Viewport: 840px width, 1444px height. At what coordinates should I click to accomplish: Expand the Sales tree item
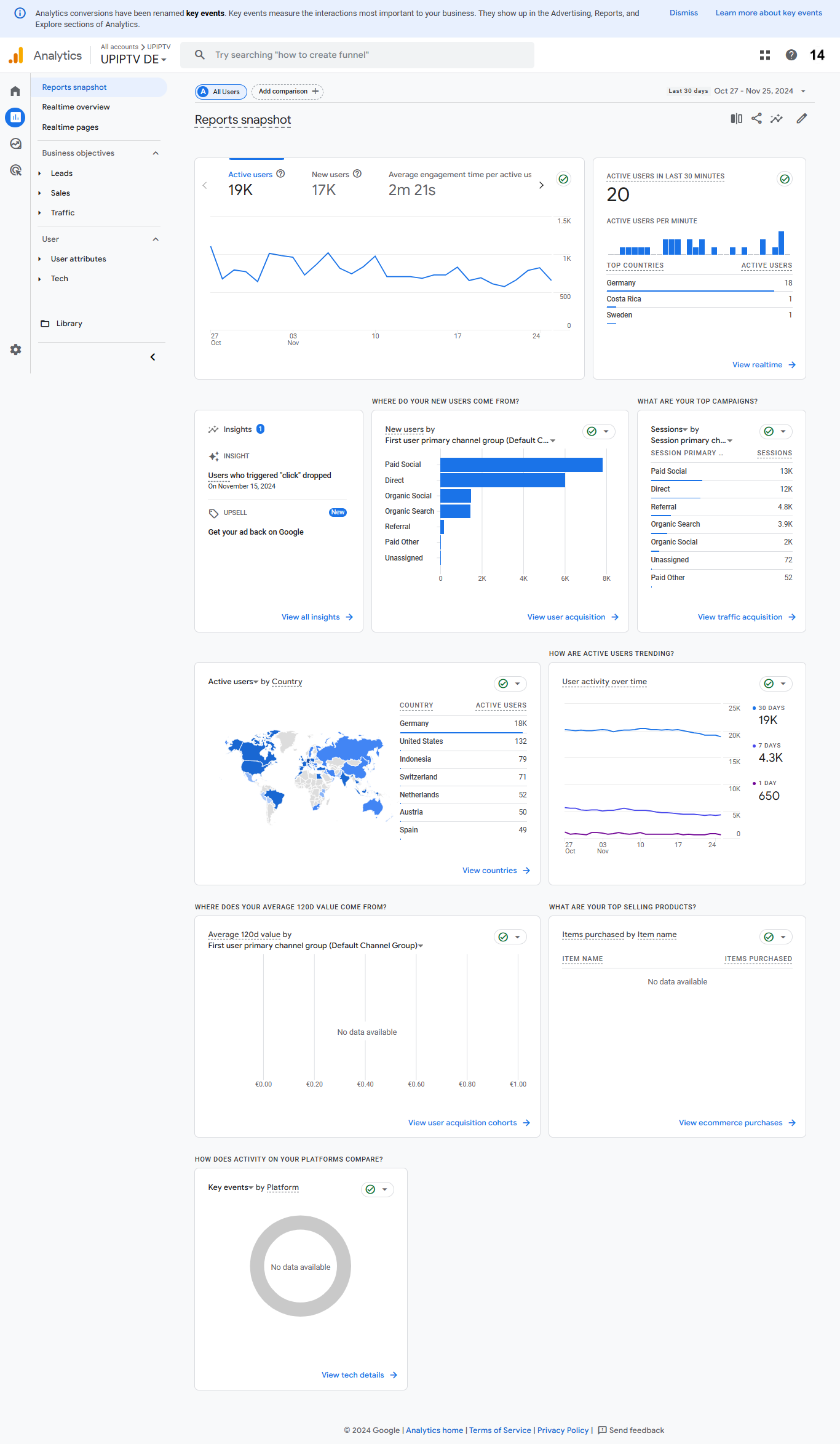[39, 193]
